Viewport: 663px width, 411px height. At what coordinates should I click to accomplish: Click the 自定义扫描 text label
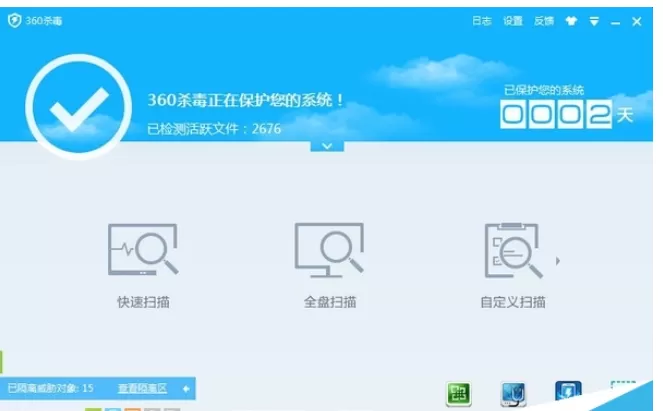513,302
